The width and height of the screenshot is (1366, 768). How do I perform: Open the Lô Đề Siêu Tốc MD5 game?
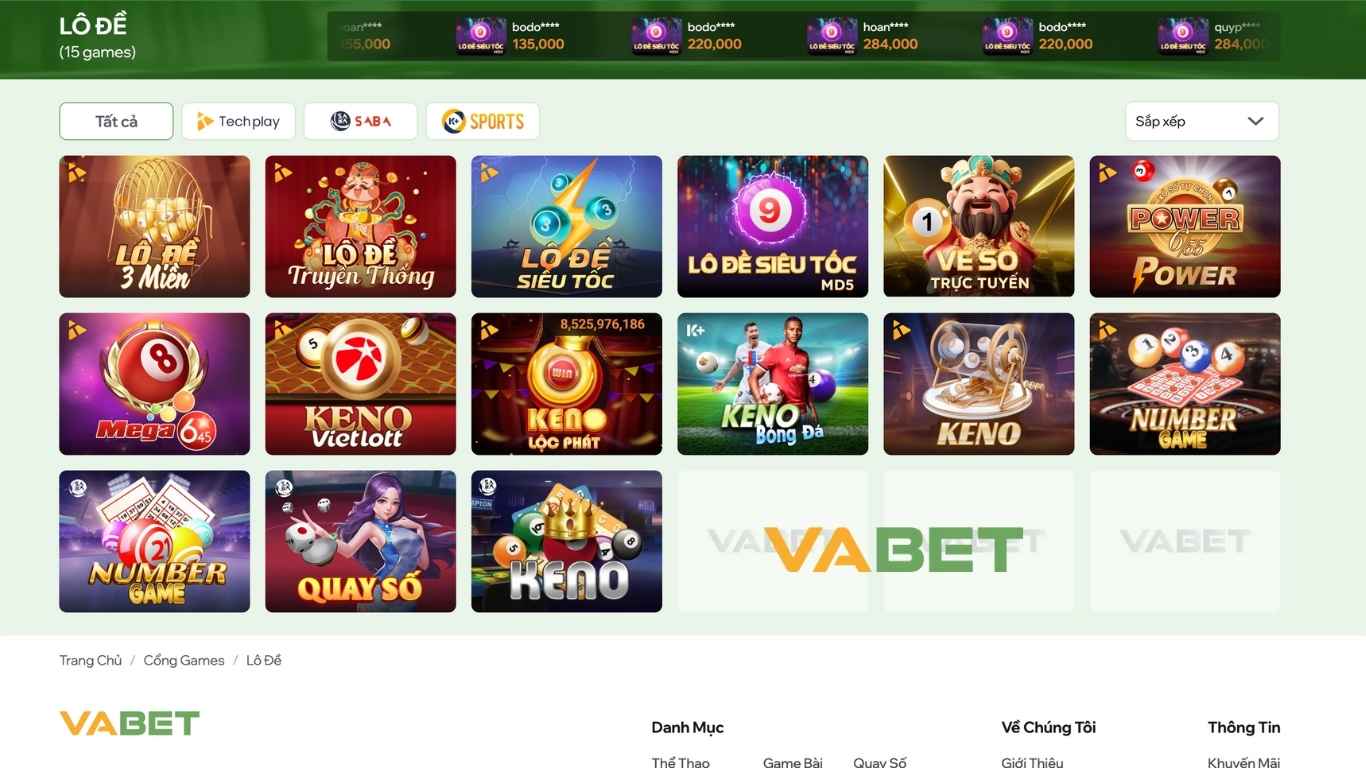772,226
